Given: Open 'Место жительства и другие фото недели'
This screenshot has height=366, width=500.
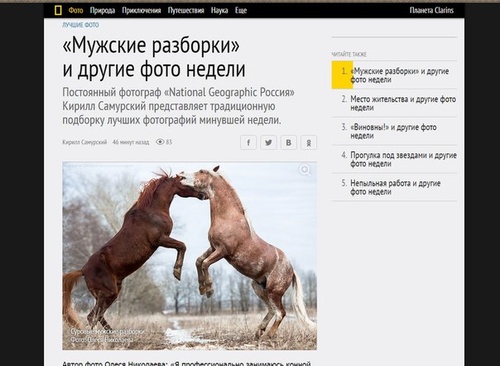Looking at the screenshot, I should (403, 103).
